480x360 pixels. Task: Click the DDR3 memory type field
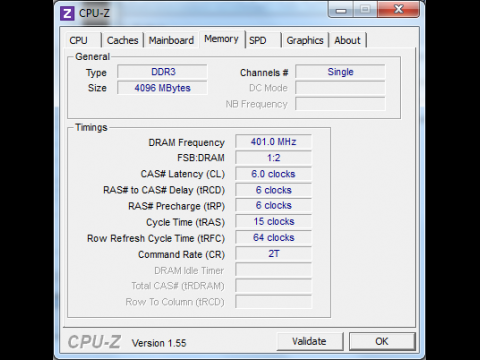162,72
